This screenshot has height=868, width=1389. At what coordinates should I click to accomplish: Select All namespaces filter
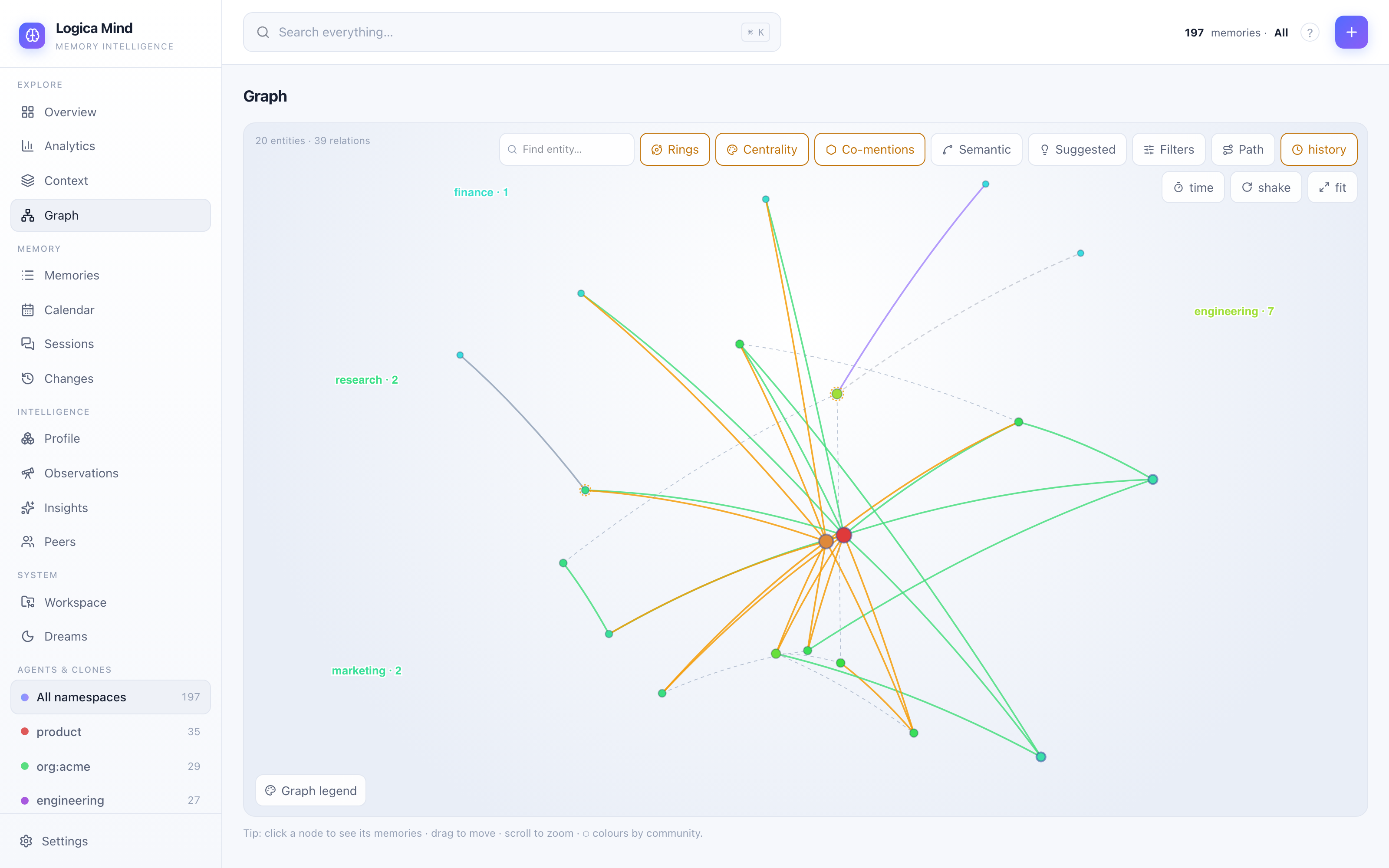pyautogui.click(x=111, y=697)
